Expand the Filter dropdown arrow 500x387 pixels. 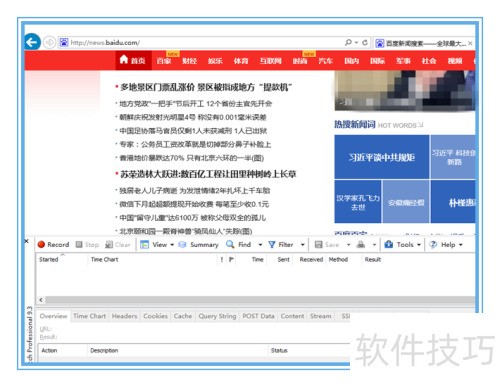pyautogui.click(x=303, y=245)
